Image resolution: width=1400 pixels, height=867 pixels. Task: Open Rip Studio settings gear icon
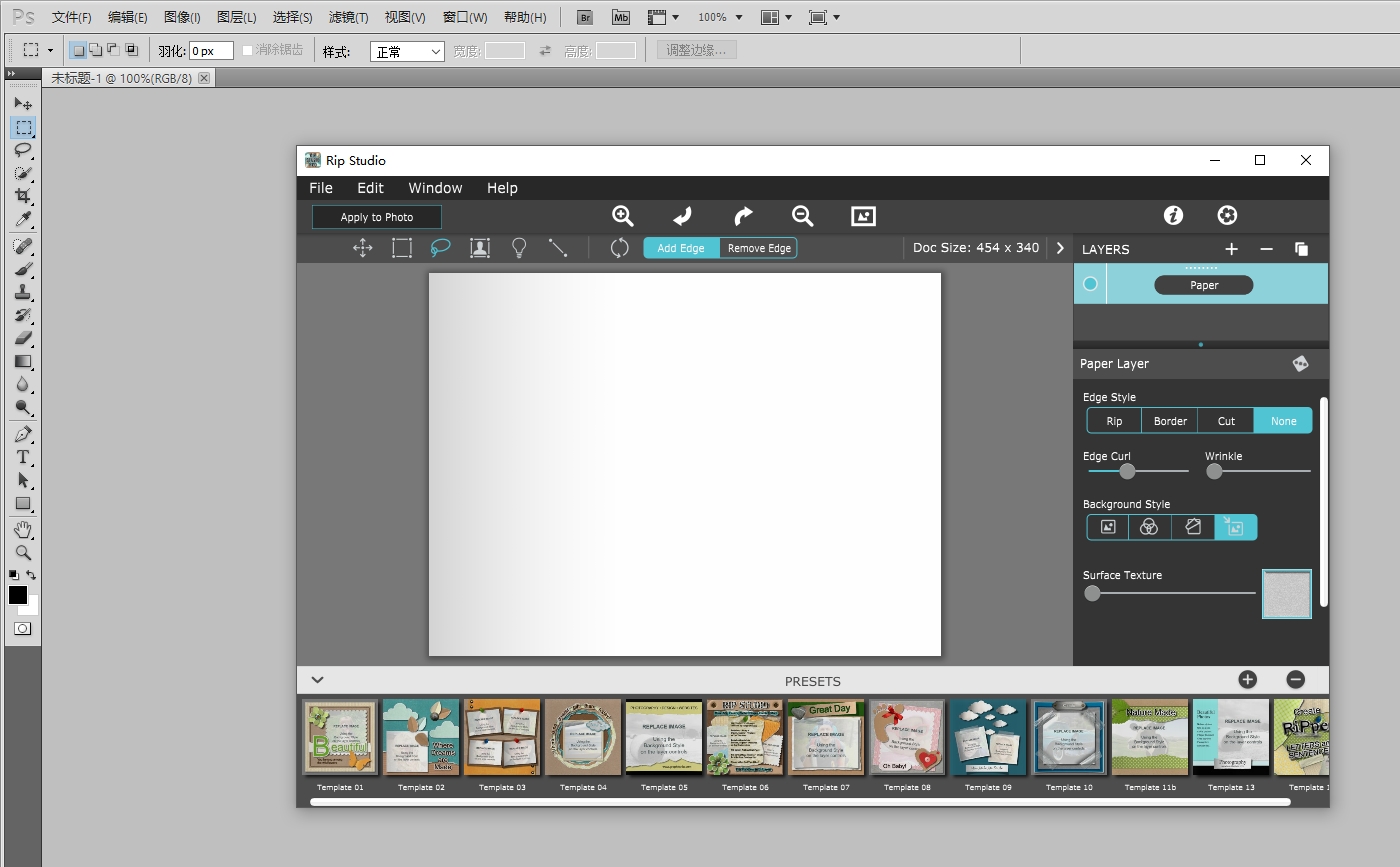[x=1227, y=215]
